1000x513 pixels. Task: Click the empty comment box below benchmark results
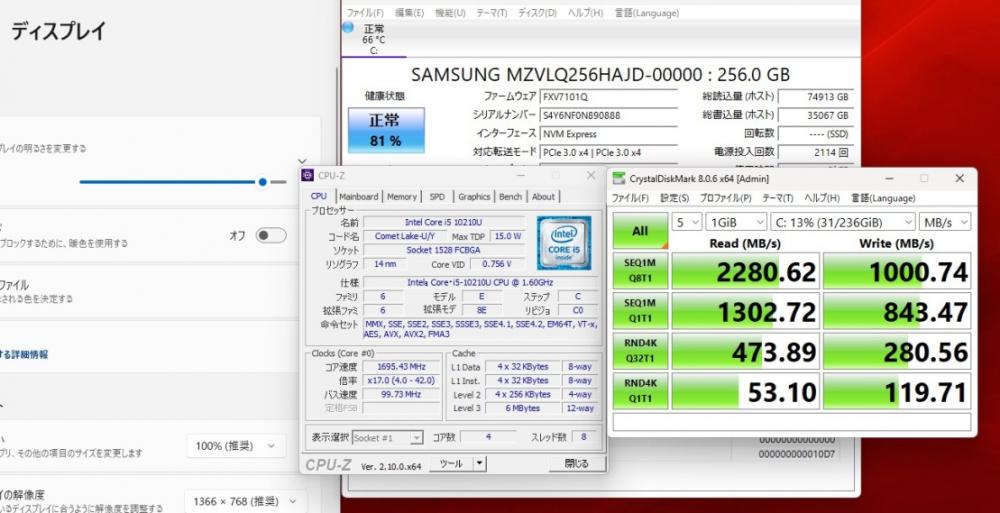pyautogui.click(x=791, y=422)
